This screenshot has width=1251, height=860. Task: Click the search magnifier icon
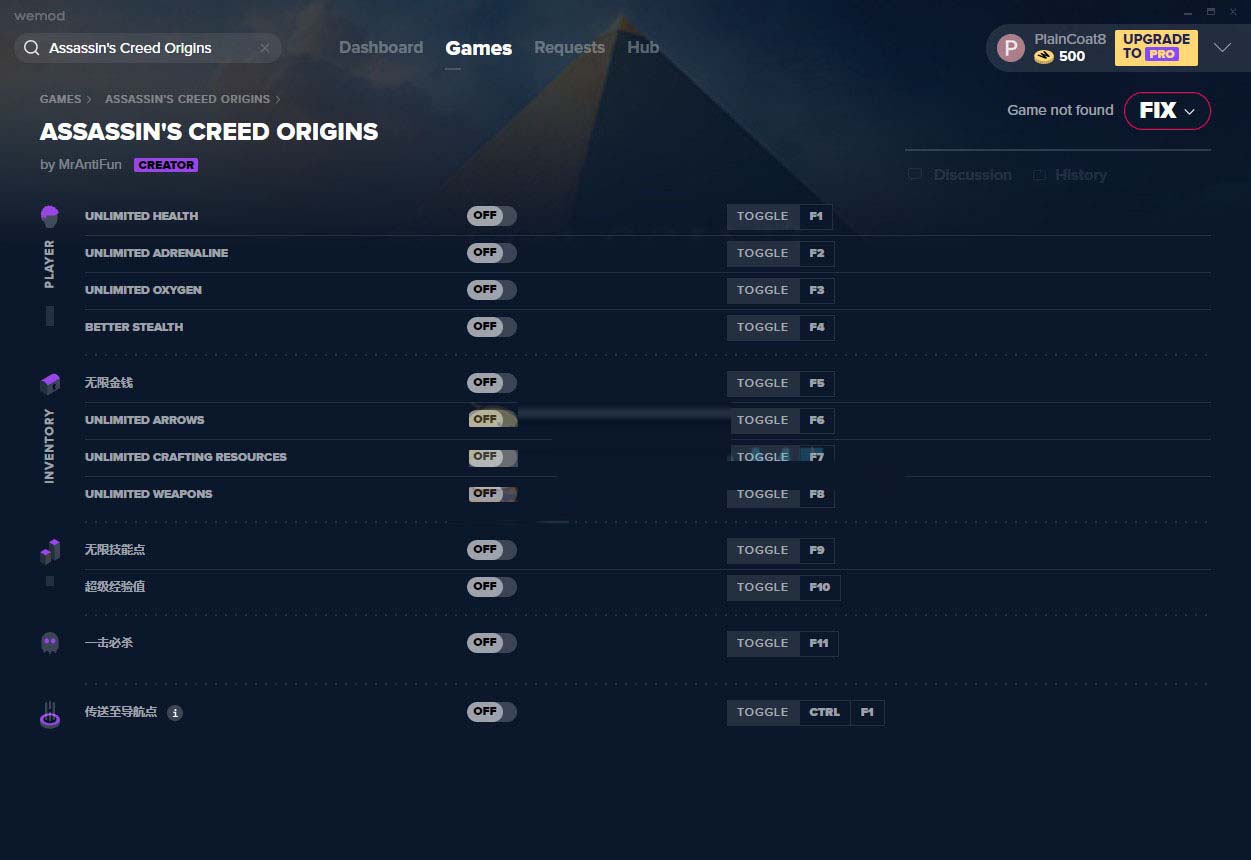[32, 48]
